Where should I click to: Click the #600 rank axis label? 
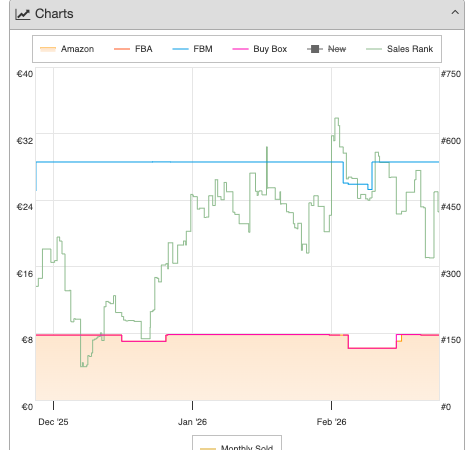(451, 141)
